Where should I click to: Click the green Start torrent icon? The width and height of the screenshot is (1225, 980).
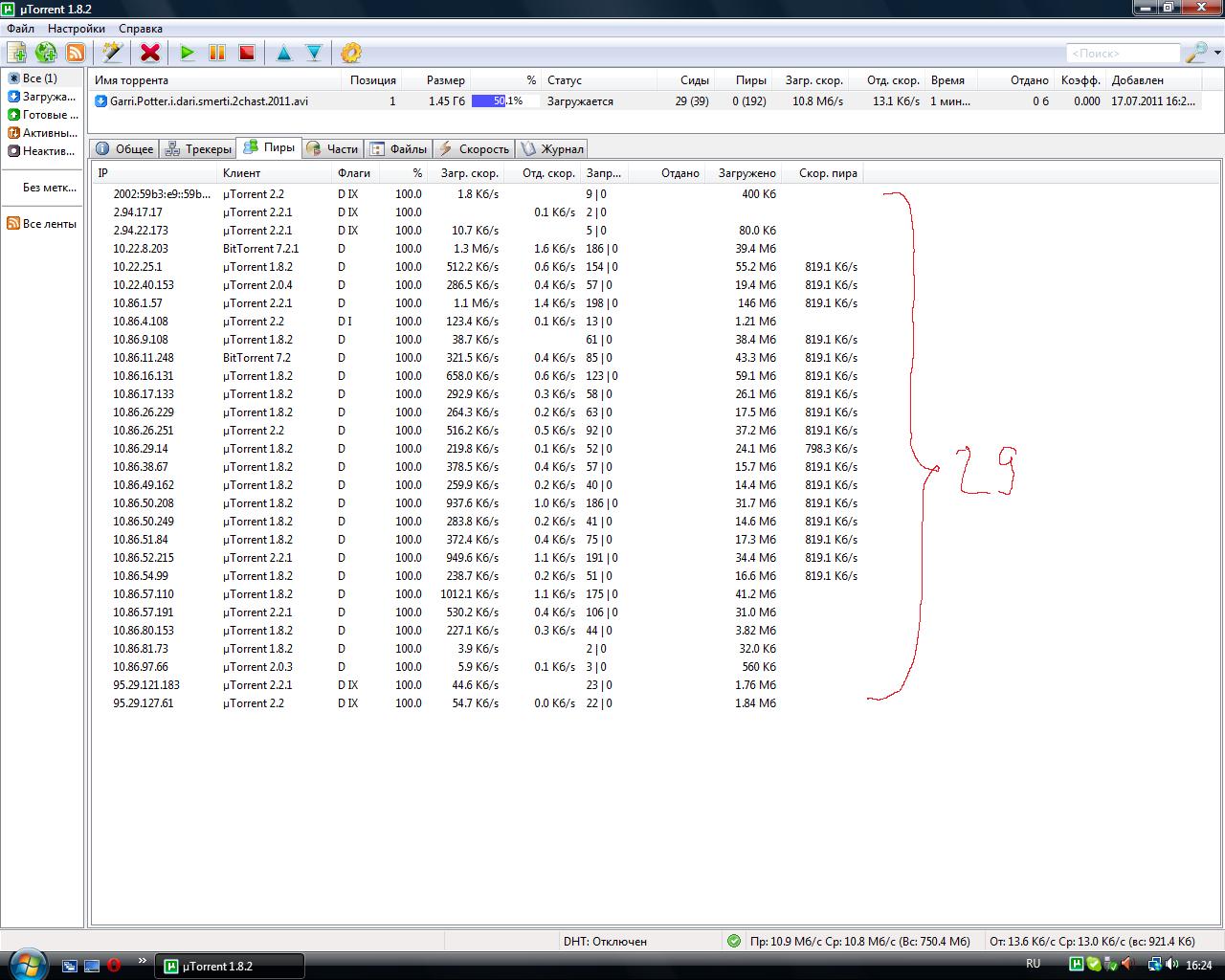tap(188, 53)
